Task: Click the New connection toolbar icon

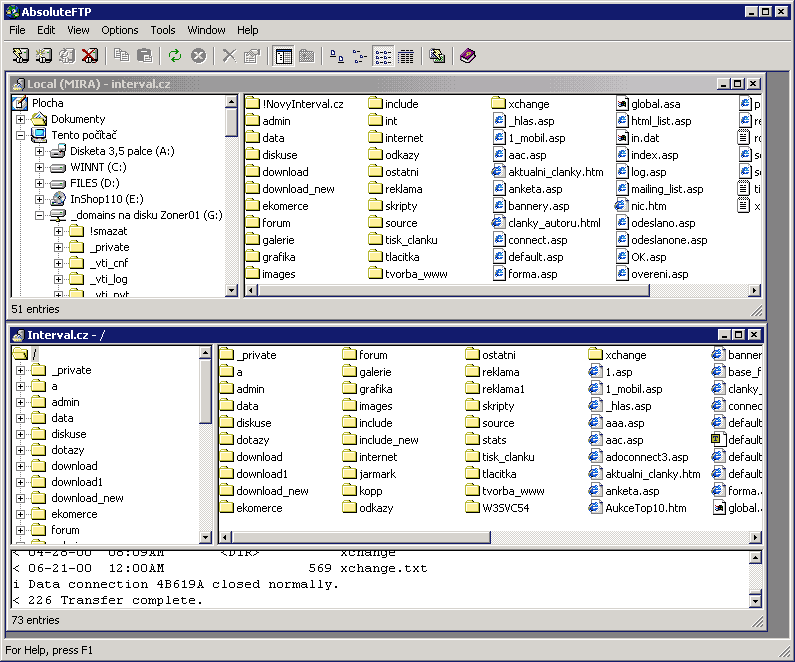Action: 44,56
